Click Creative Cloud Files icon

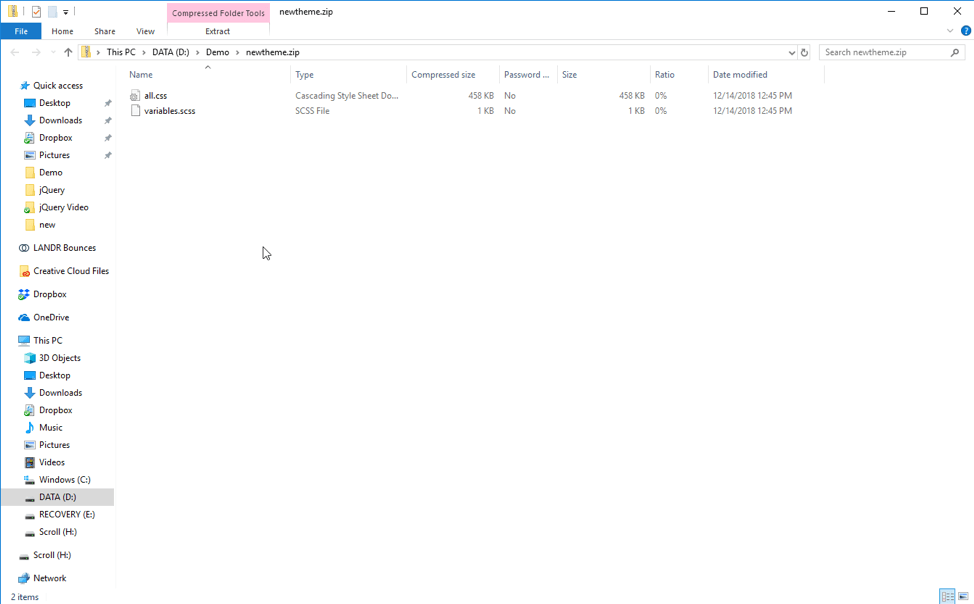point(24,271)
